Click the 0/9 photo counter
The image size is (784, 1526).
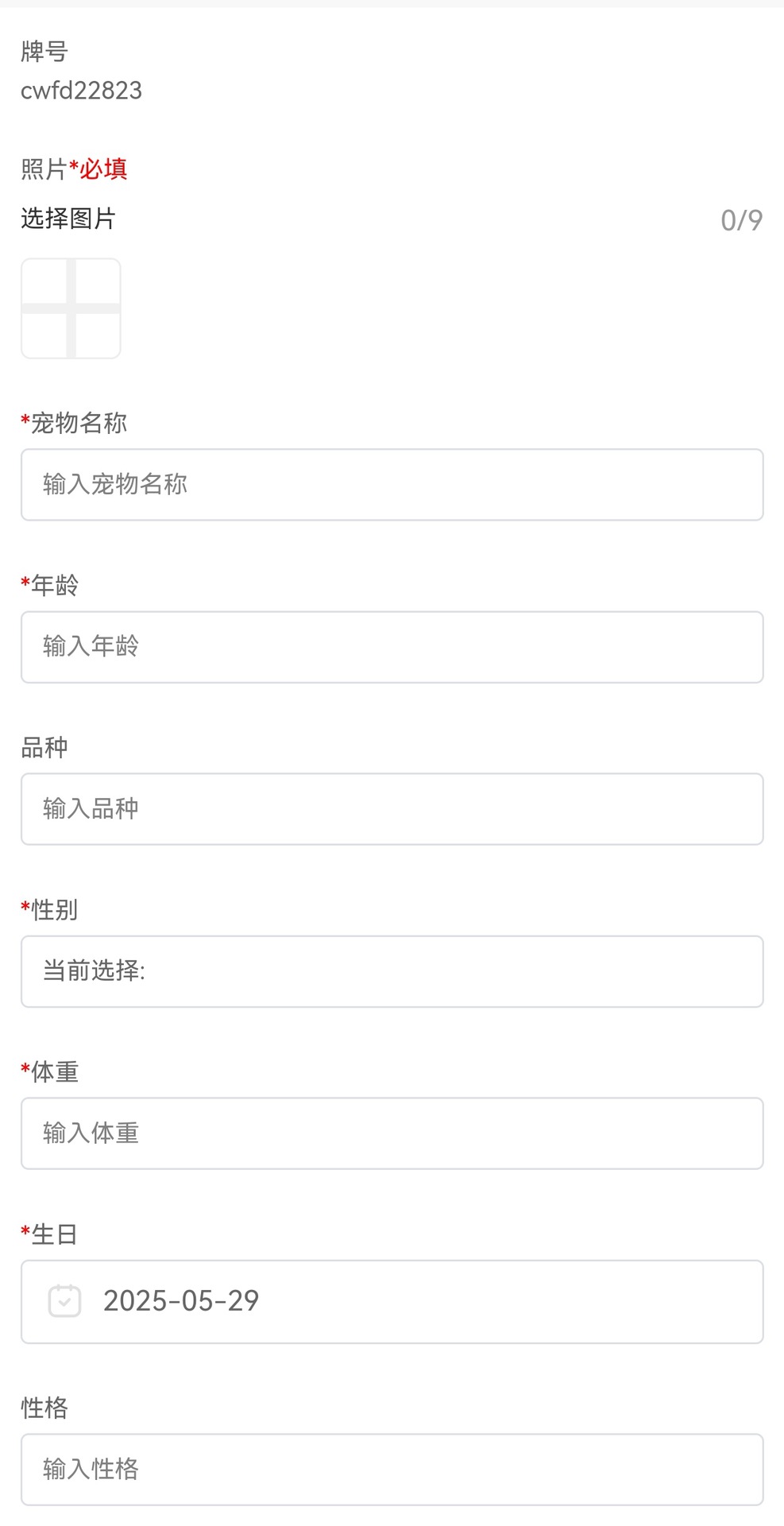coord(741,220)
